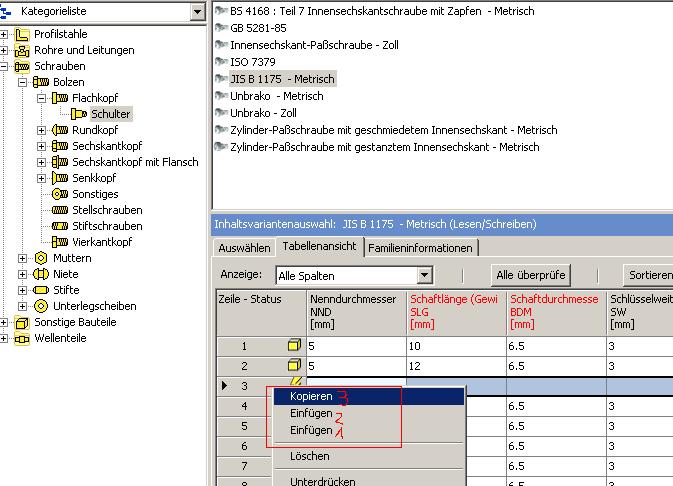Click the Bolzen bolt icon
Screen dimensions: 673x486
click(41, 82)
